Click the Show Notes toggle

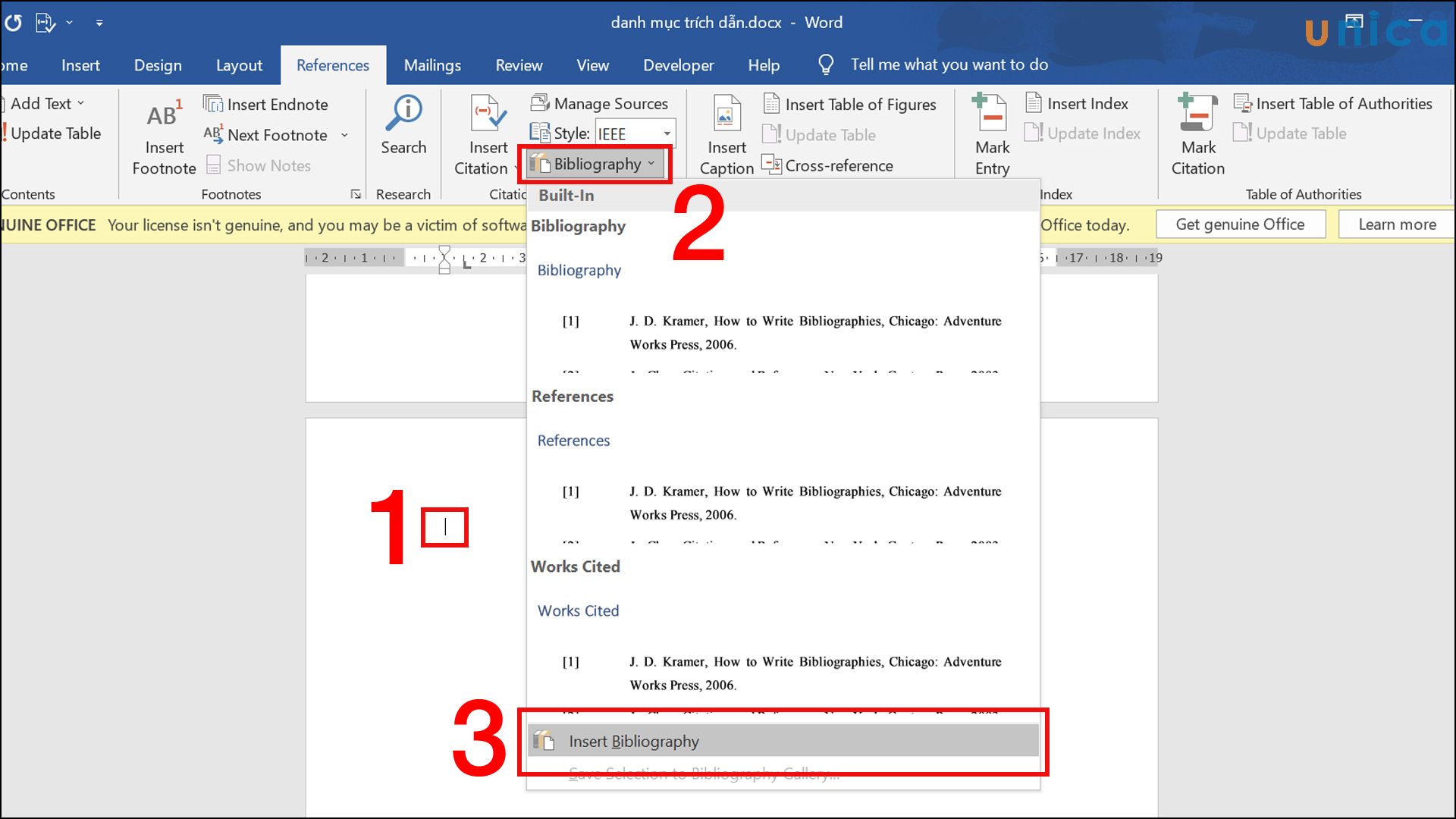[256, 165]
